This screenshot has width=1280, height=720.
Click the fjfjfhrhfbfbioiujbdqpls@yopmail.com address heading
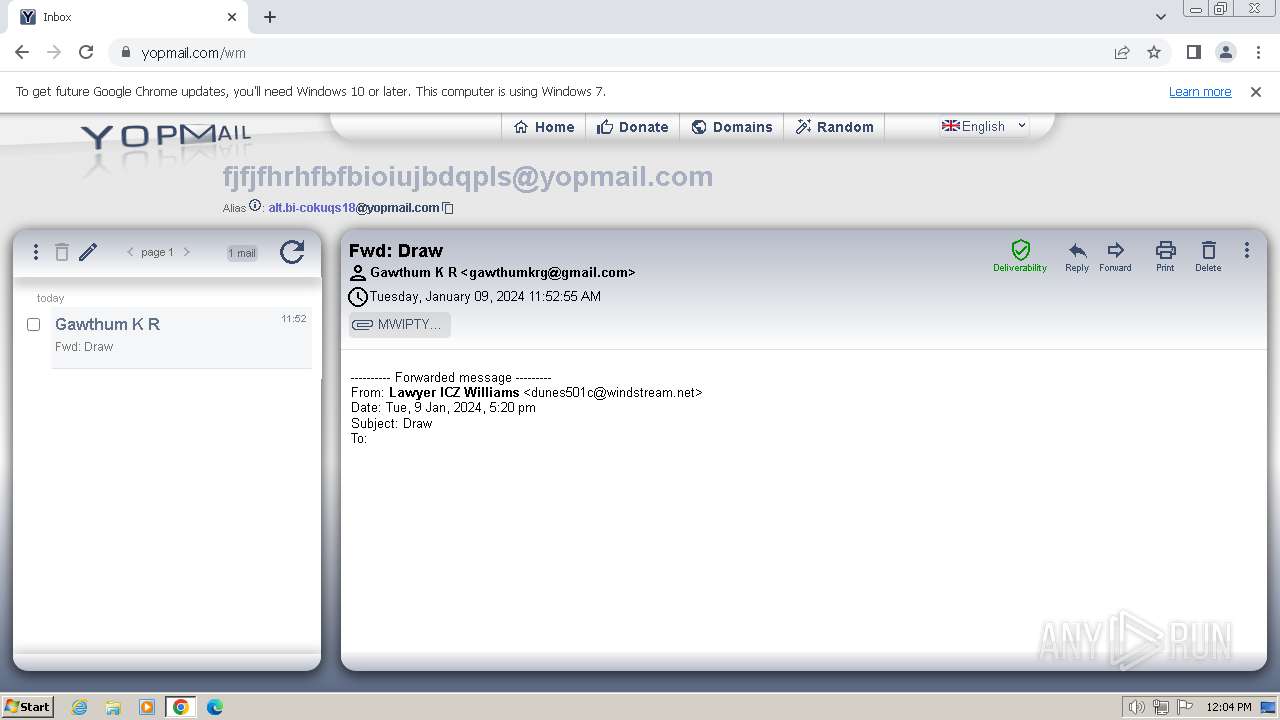[x=468, y=177]
